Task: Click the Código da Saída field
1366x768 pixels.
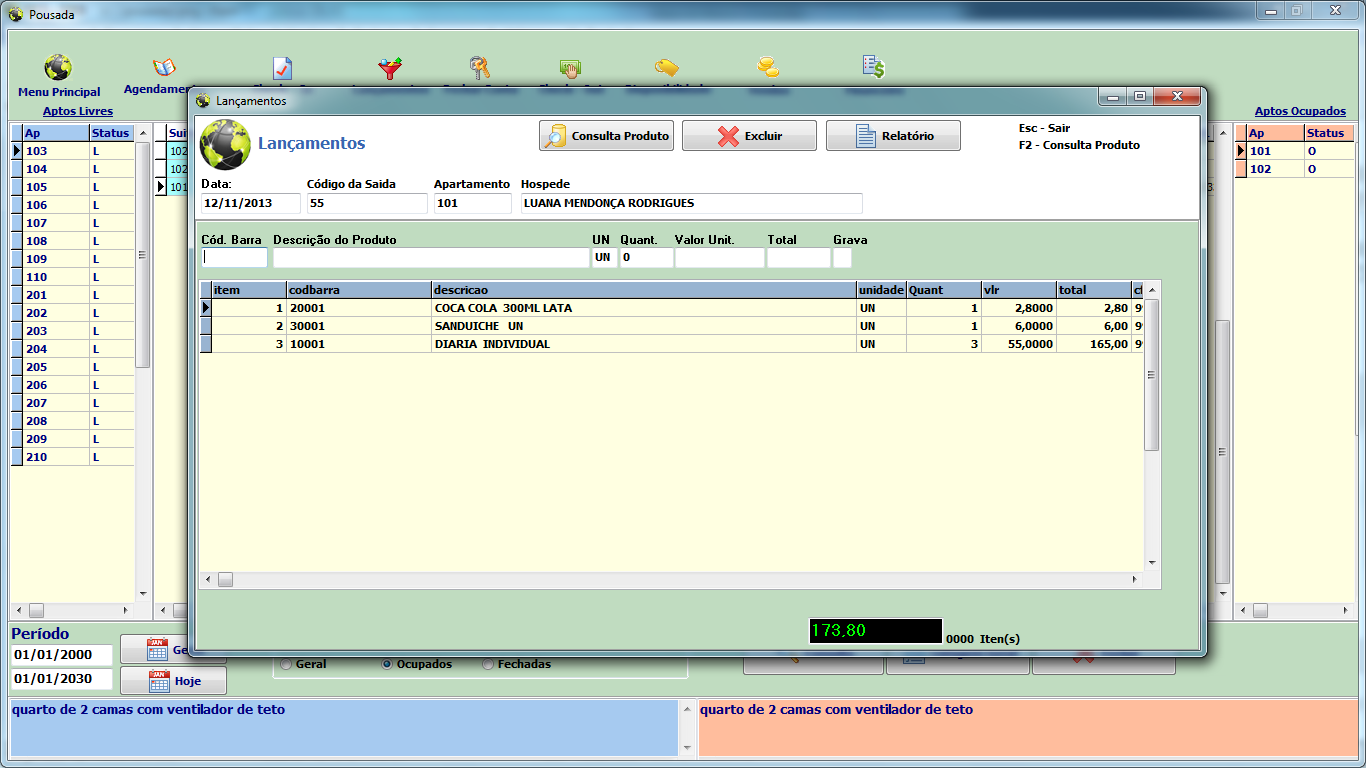Action: click(x=367, y=203)
